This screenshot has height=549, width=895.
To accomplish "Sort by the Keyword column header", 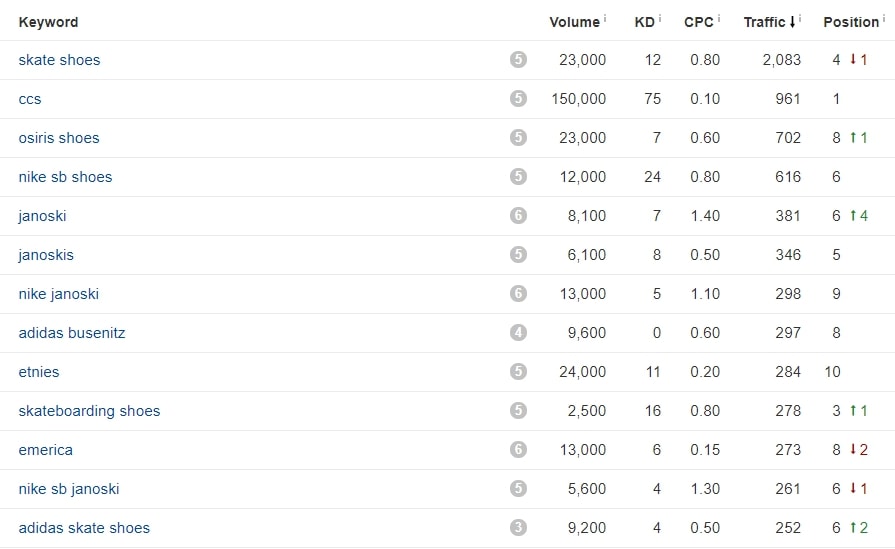I will 49,22.
